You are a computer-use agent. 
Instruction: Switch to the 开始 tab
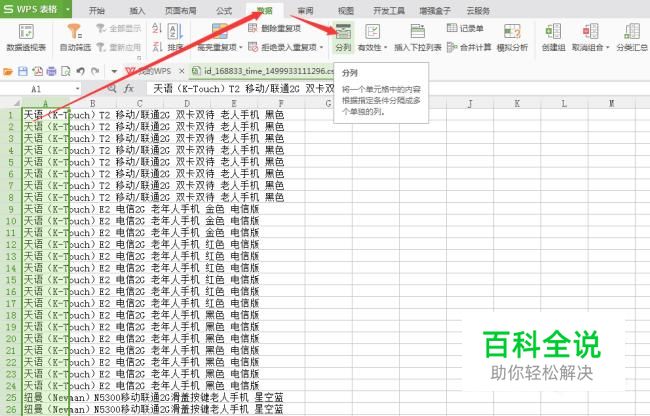tap(97, 10)
